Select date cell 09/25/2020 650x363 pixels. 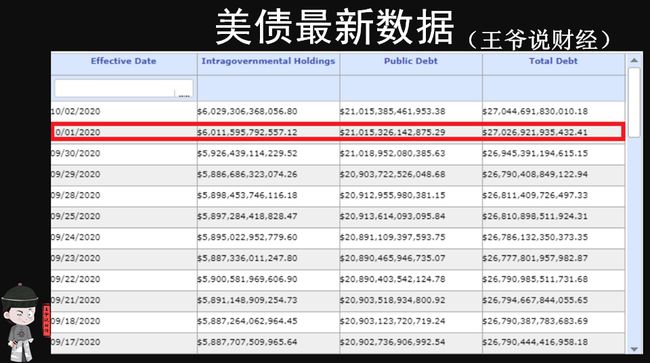pos(76,216)
